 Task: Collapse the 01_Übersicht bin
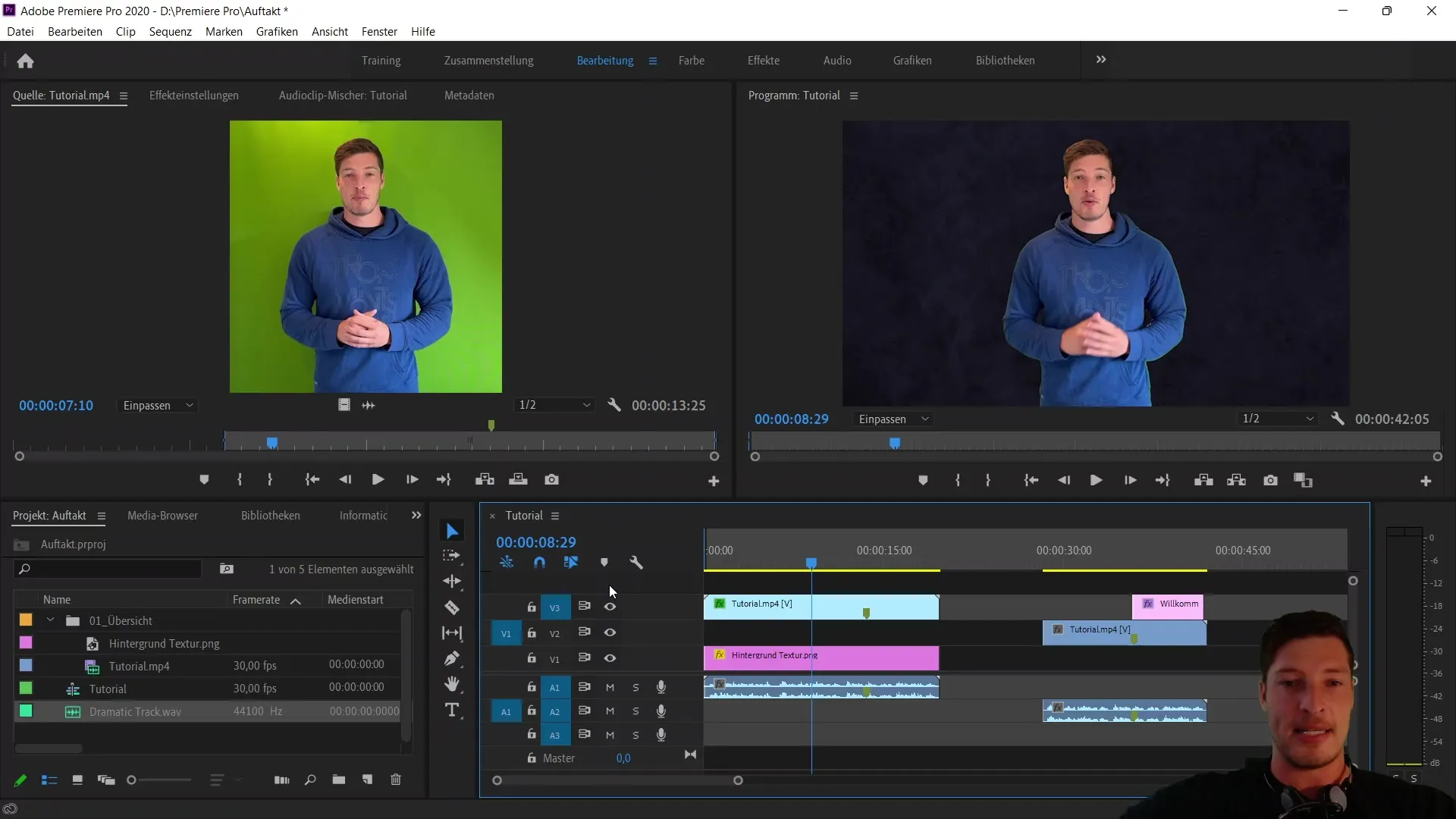tap(50, 620)
